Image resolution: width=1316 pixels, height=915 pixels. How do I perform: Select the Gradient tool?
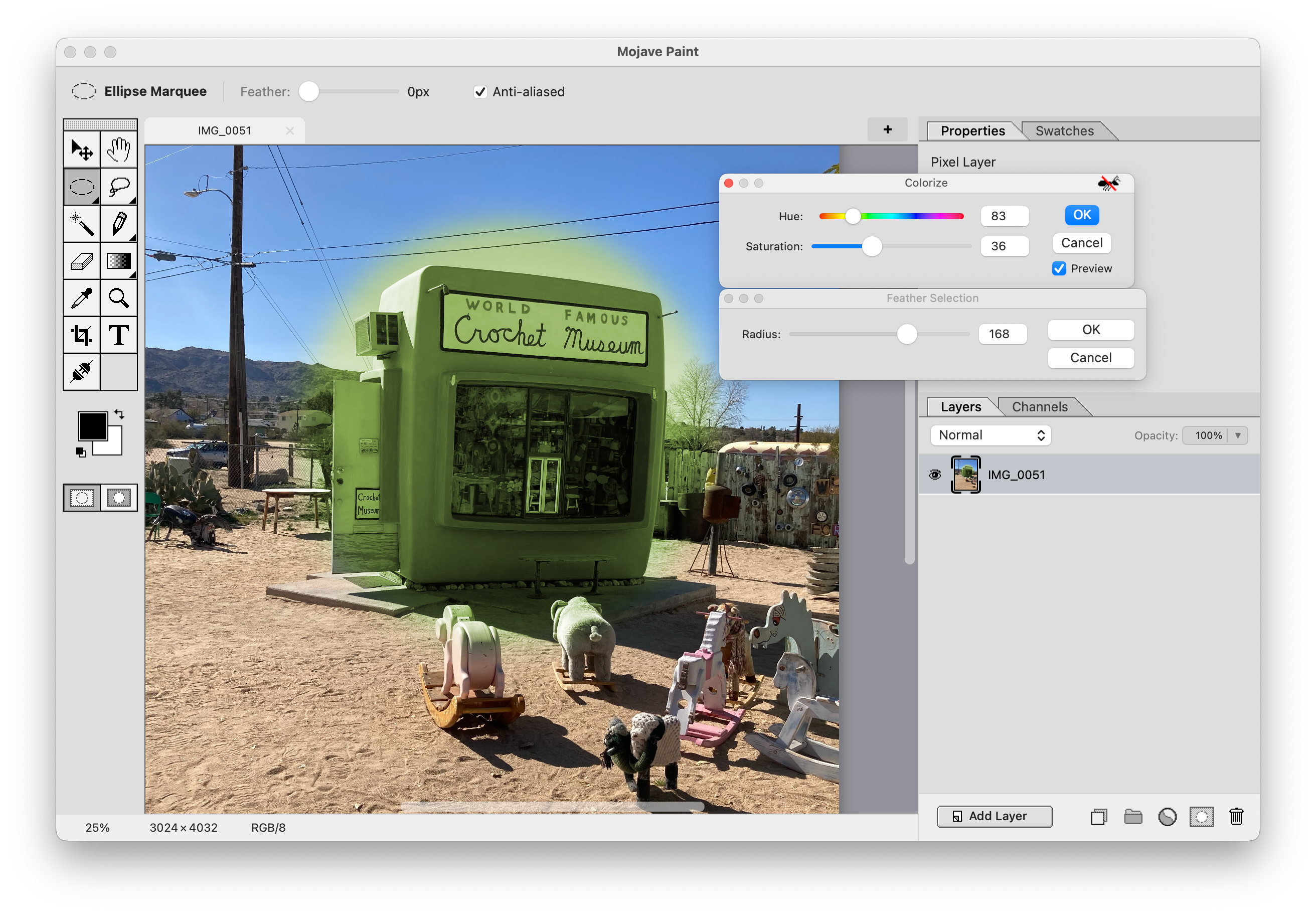119,261
